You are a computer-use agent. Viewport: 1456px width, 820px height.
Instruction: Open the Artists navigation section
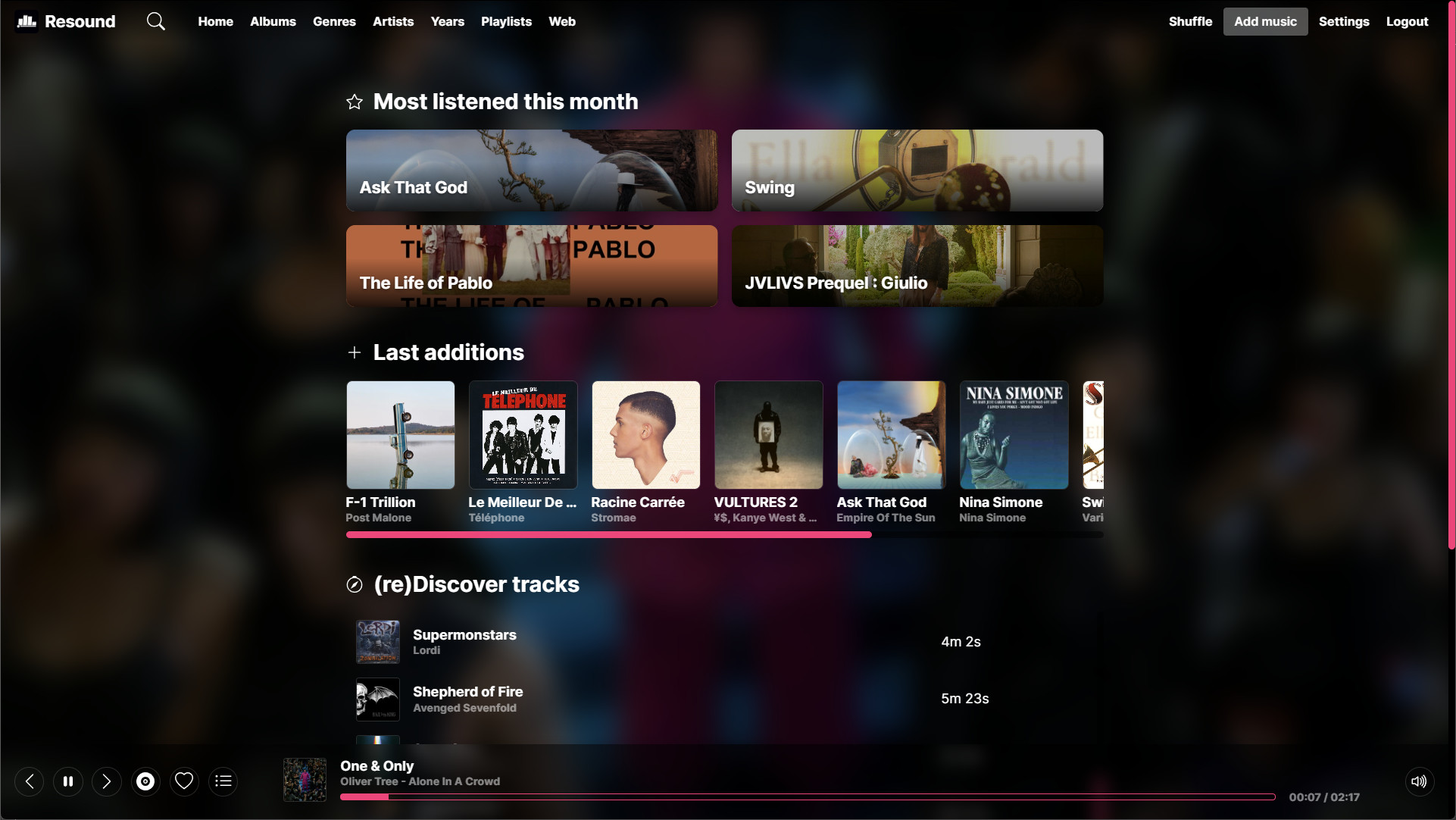393,21
